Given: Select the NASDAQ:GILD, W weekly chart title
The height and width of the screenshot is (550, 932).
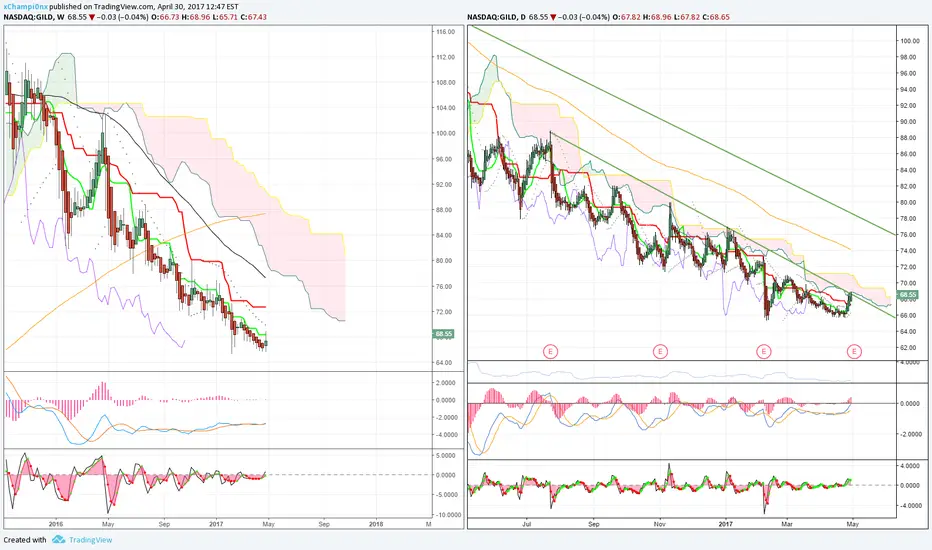Looking at the screenshot, I should tap(34, 17).
